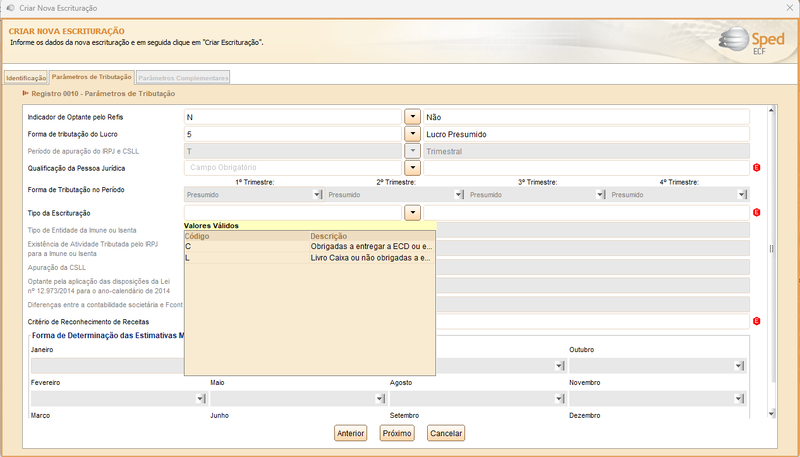Select the Parâmetros Complementares tab
The image size is (800, 457).
[x=183, y=78]
